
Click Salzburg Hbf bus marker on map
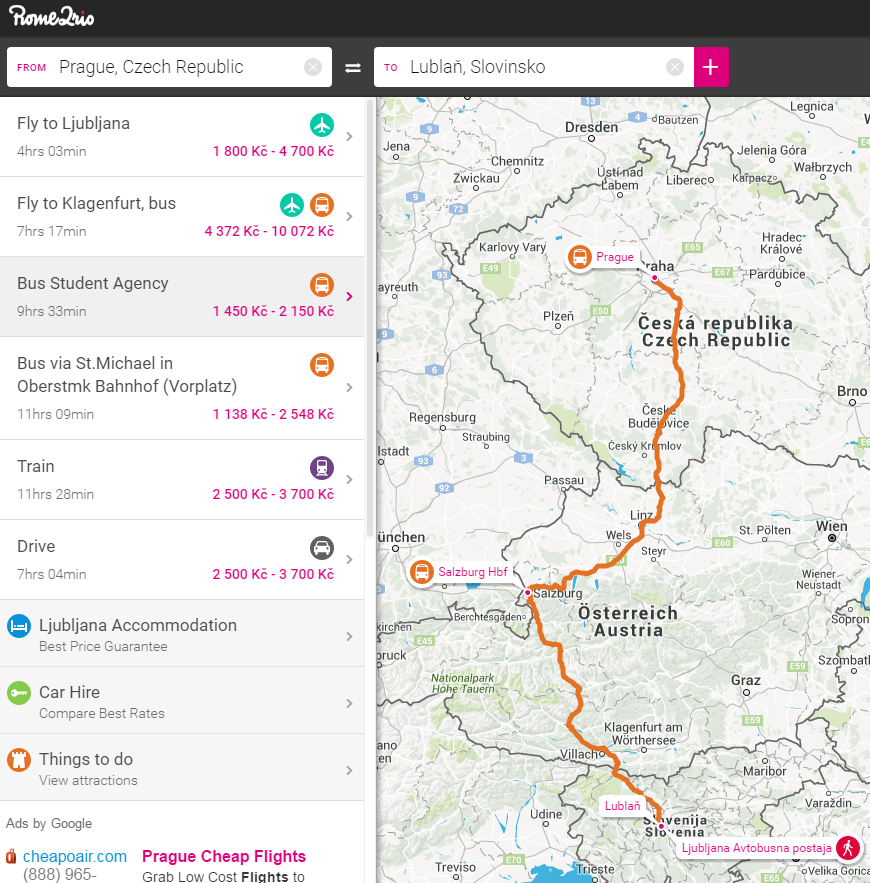tap(422, 572)
